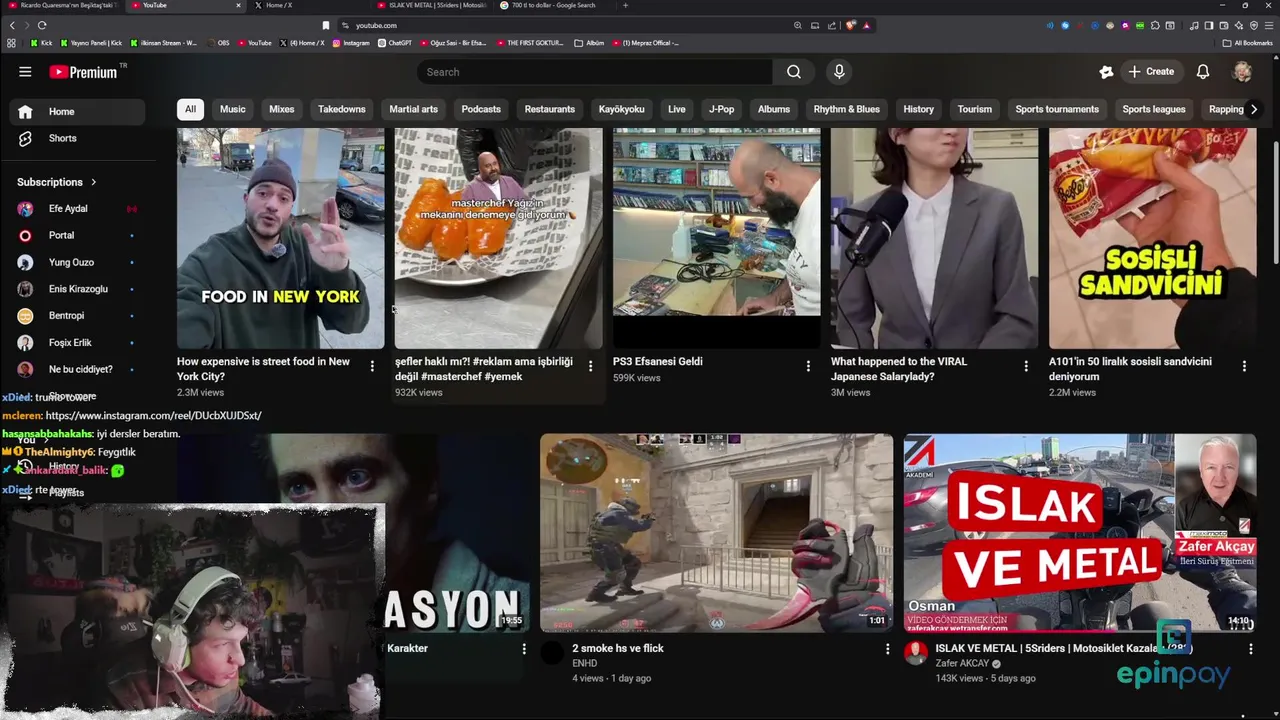Image resolution: width=1280 pixels, height=720 pixels.
Task: Open the hamburger guide menu
Action: (x=25, y=72)
